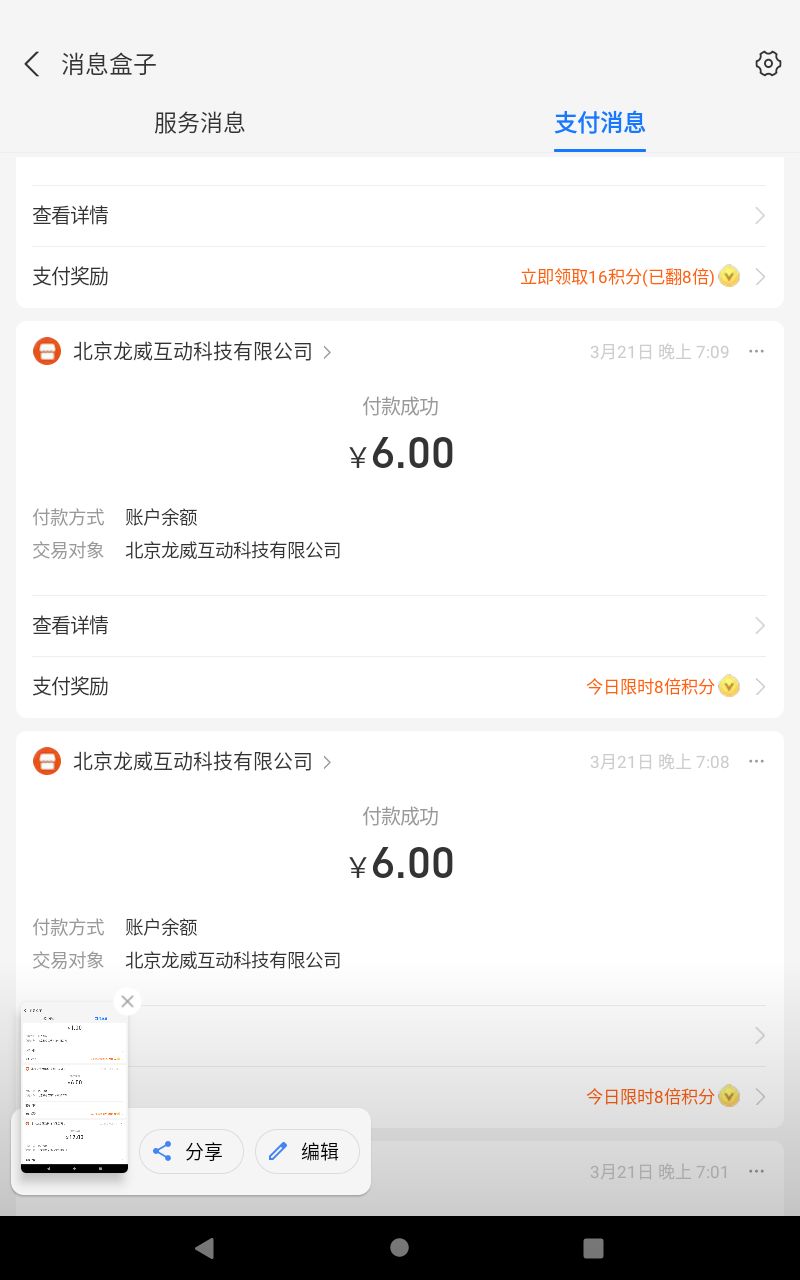Select the 支付消息 tab
The height and width of the screenshot is (1280, 800).
[600, 123]
